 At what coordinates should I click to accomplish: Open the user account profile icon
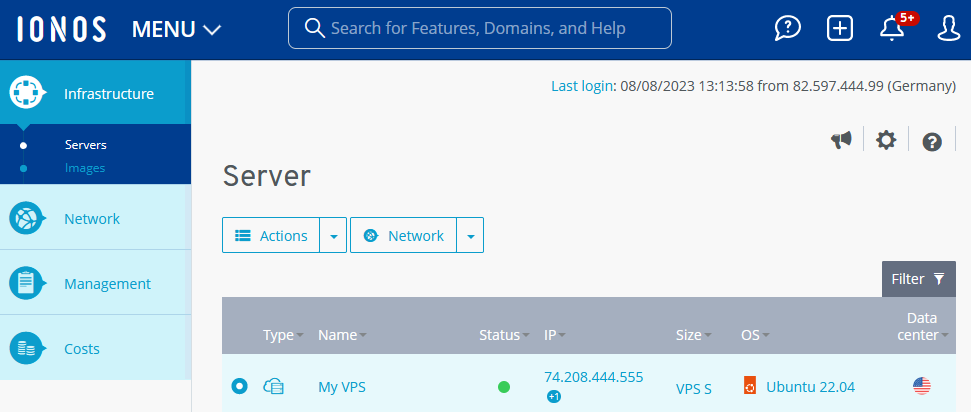(x=948, y=29)
